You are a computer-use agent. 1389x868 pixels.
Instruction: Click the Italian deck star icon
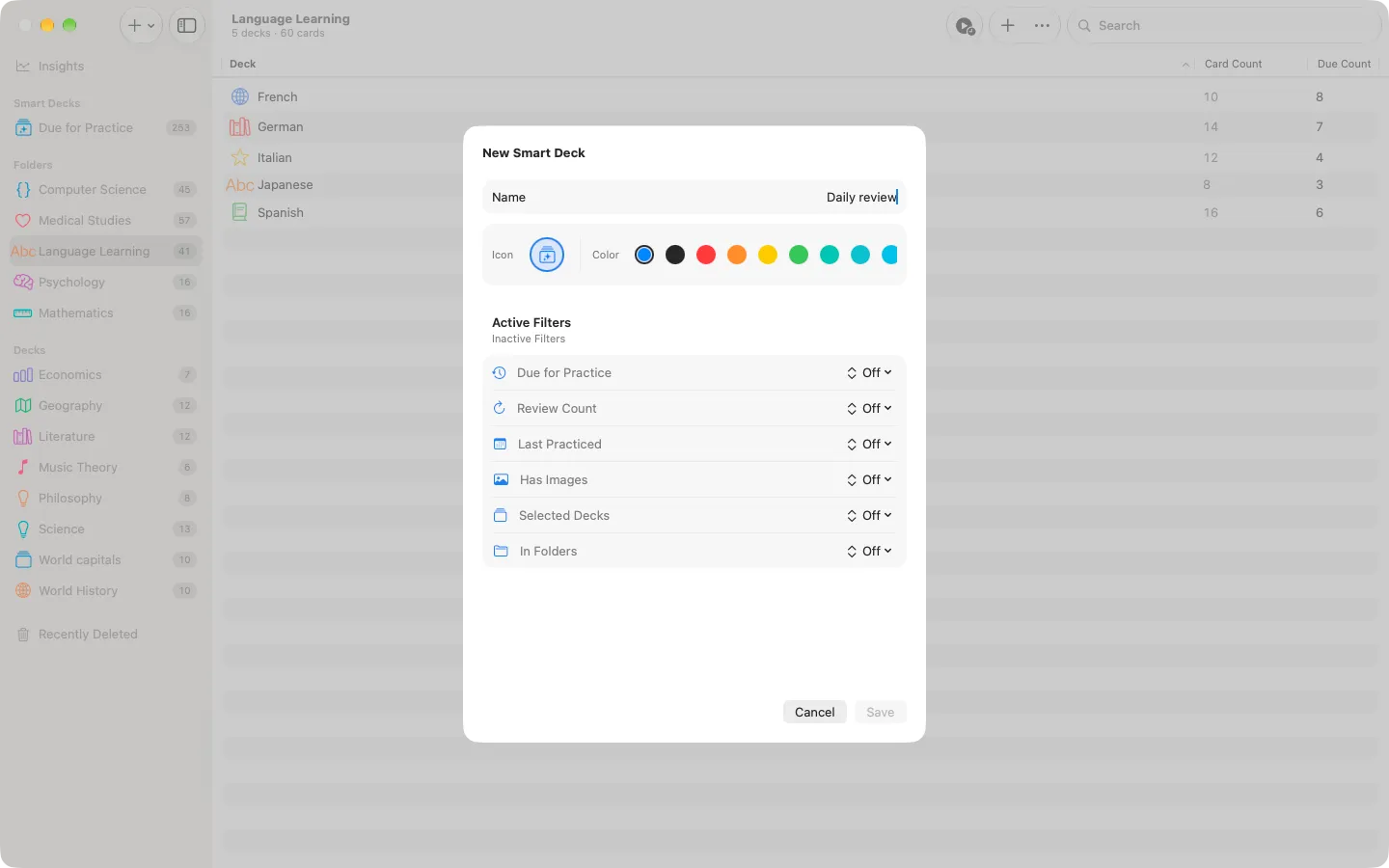click(240, 157)
